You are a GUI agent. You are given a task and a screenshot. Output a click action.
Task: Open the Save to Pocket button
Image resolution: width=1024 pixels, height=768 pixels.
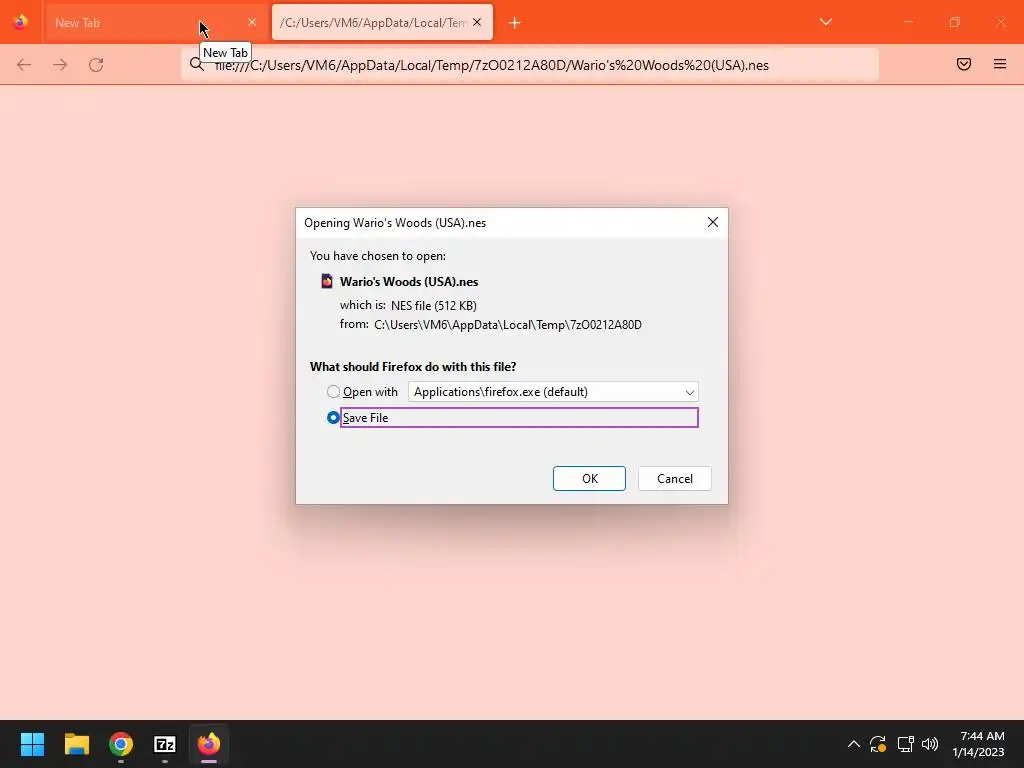(x=964, y=64)
